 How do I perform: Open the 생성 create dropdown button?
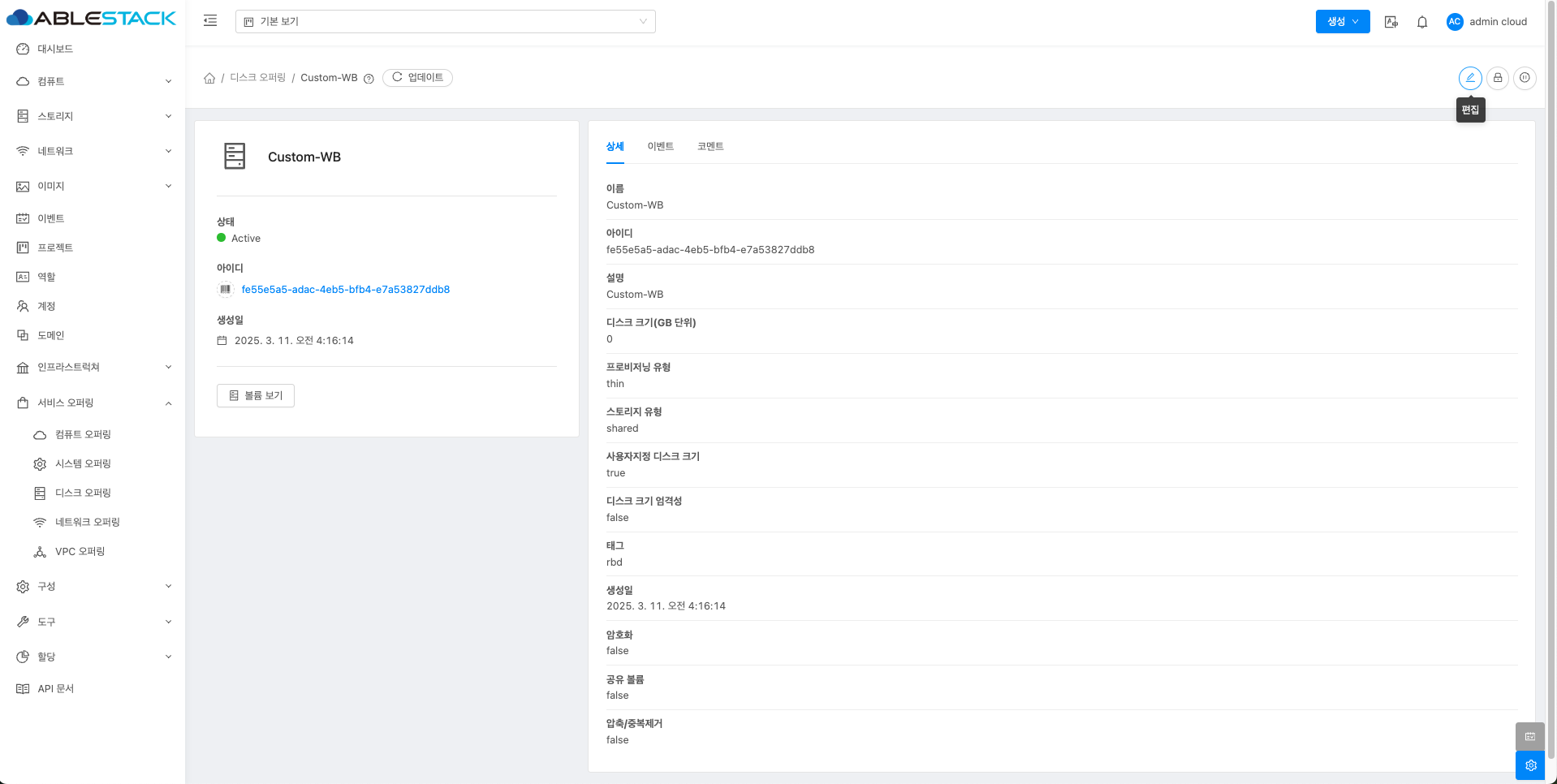pos(1342,22)
